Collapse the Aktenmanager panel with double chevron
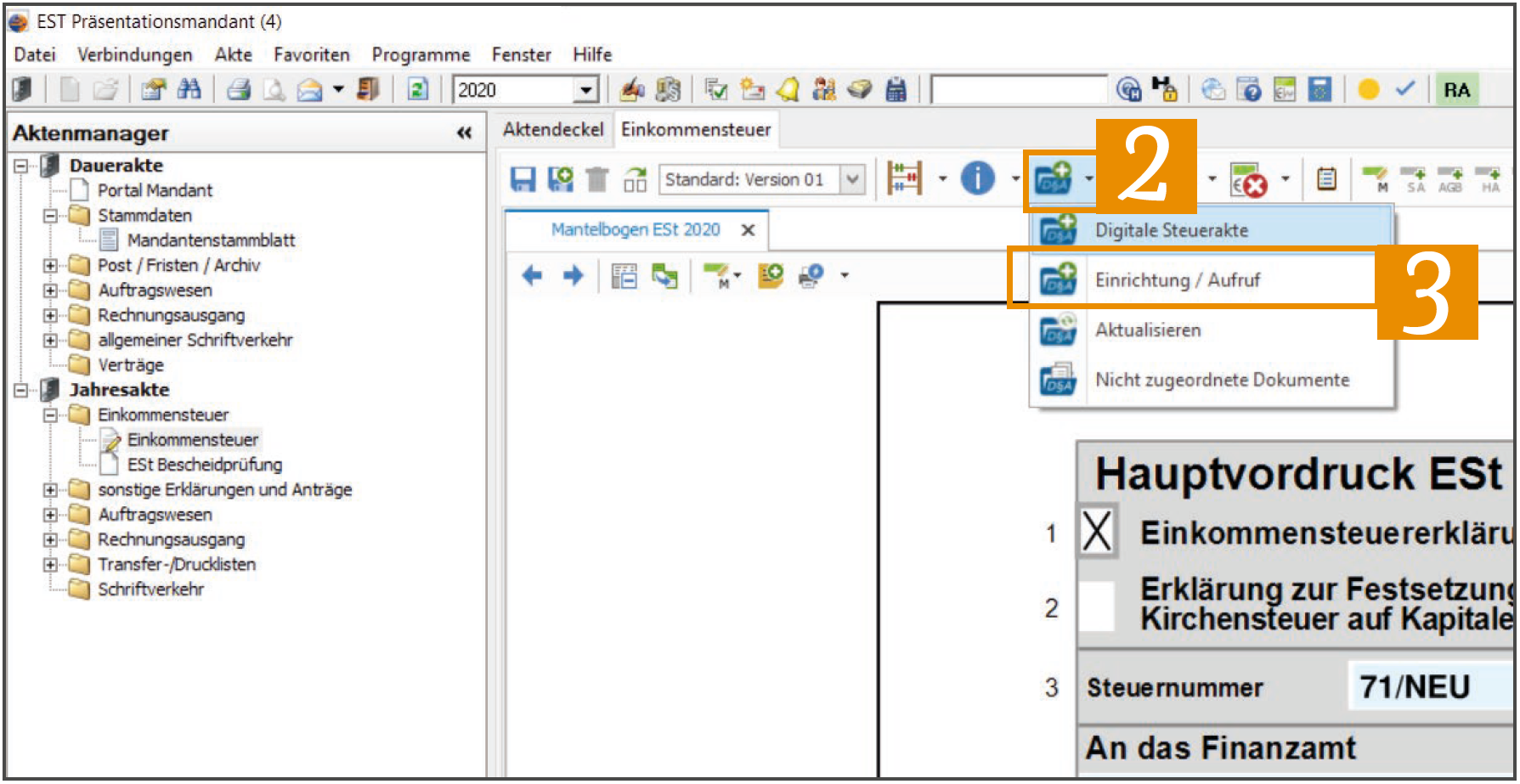The height and width of the screenshot is (784, 1520). (x=464, y=133)
